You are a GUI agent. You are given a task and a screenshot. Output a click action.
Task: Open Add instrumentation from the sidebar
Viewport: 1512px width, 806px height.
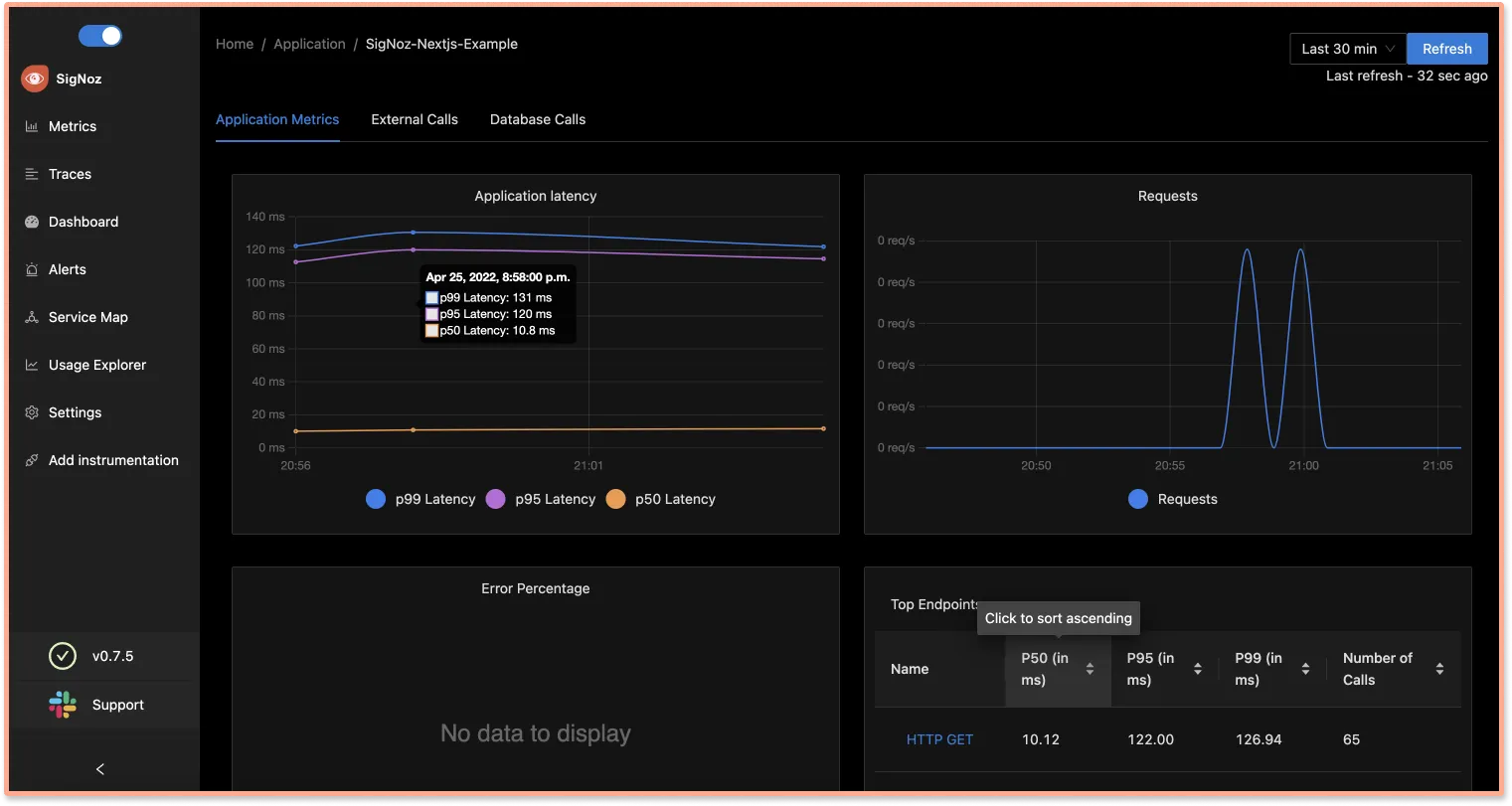click(x=113, y=460)
